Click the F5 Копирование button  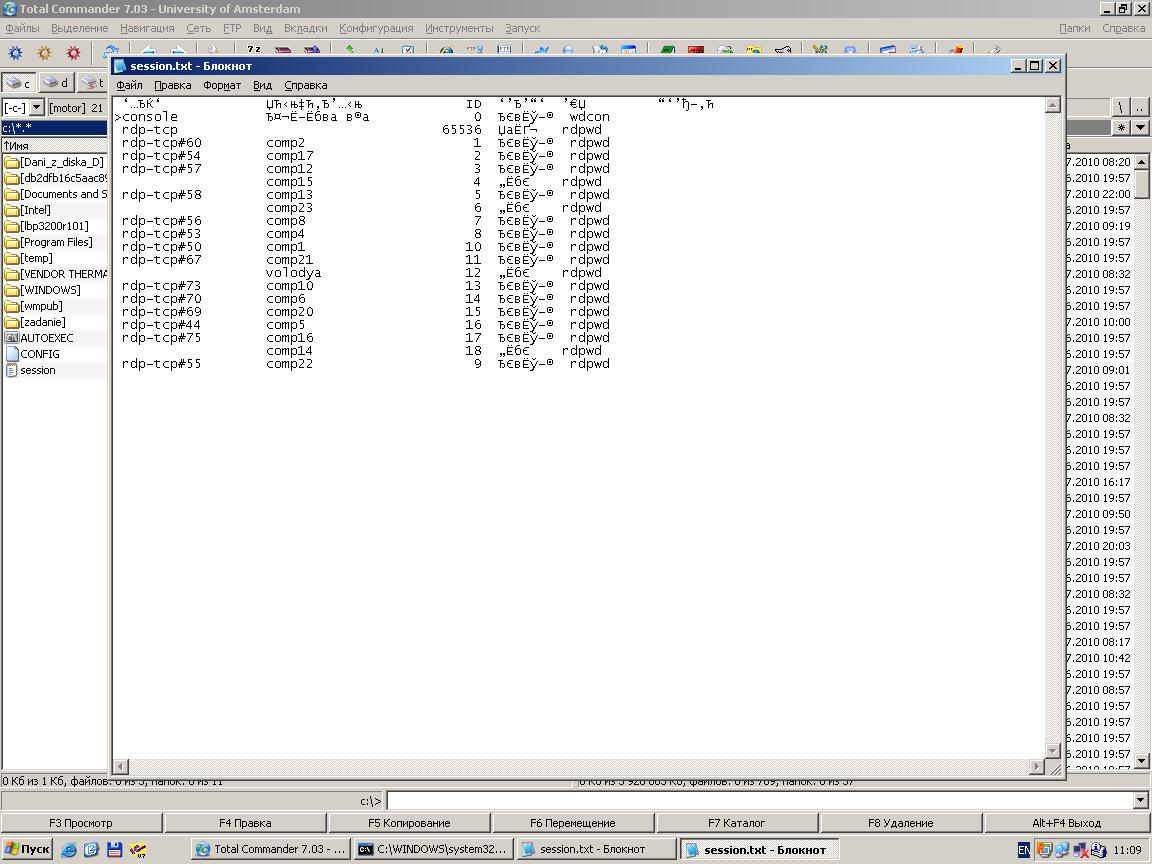409,823
